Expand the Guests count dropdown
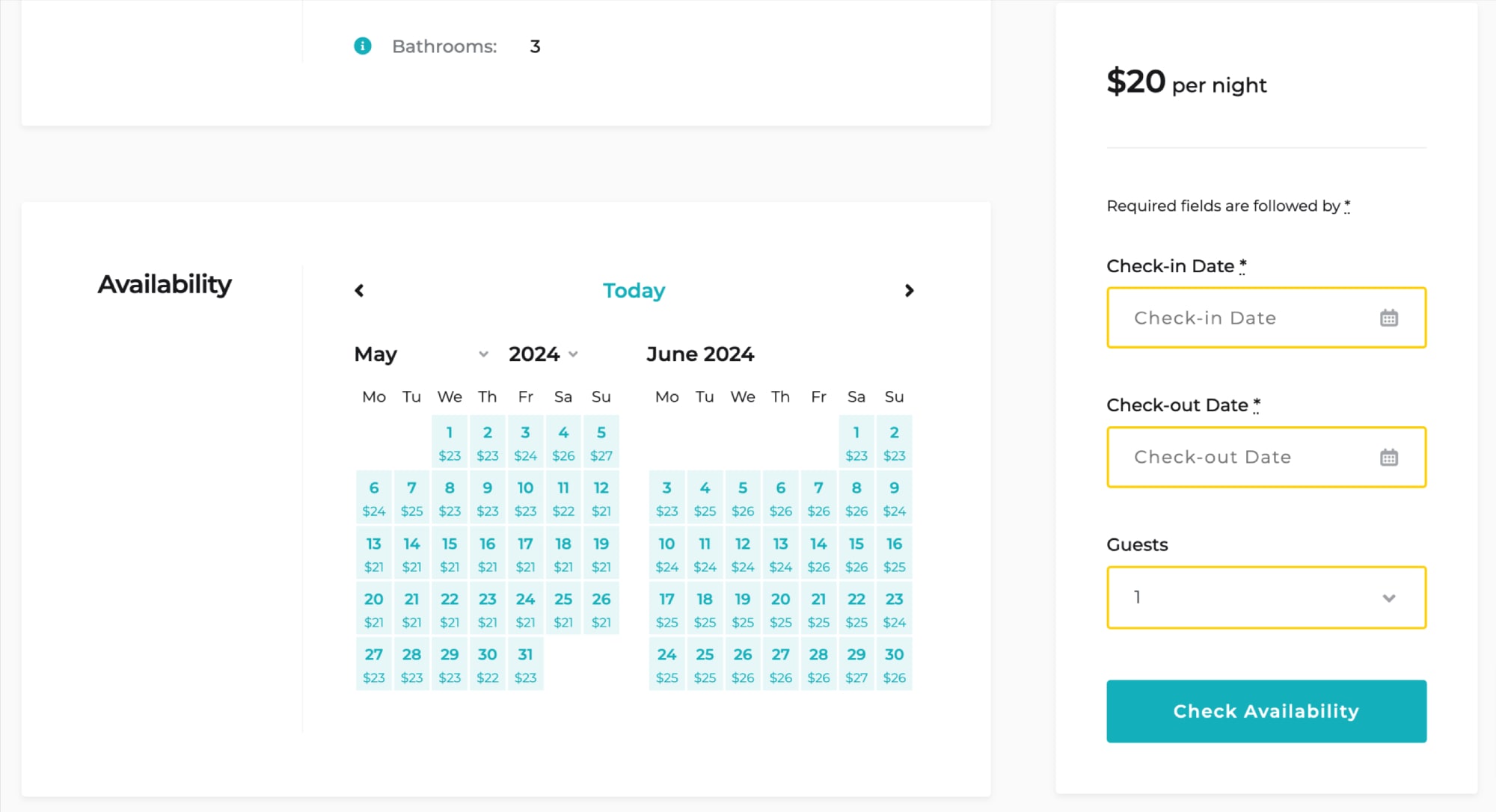The width and height of the screenshot is (1496, 812). click(1266, 598)
